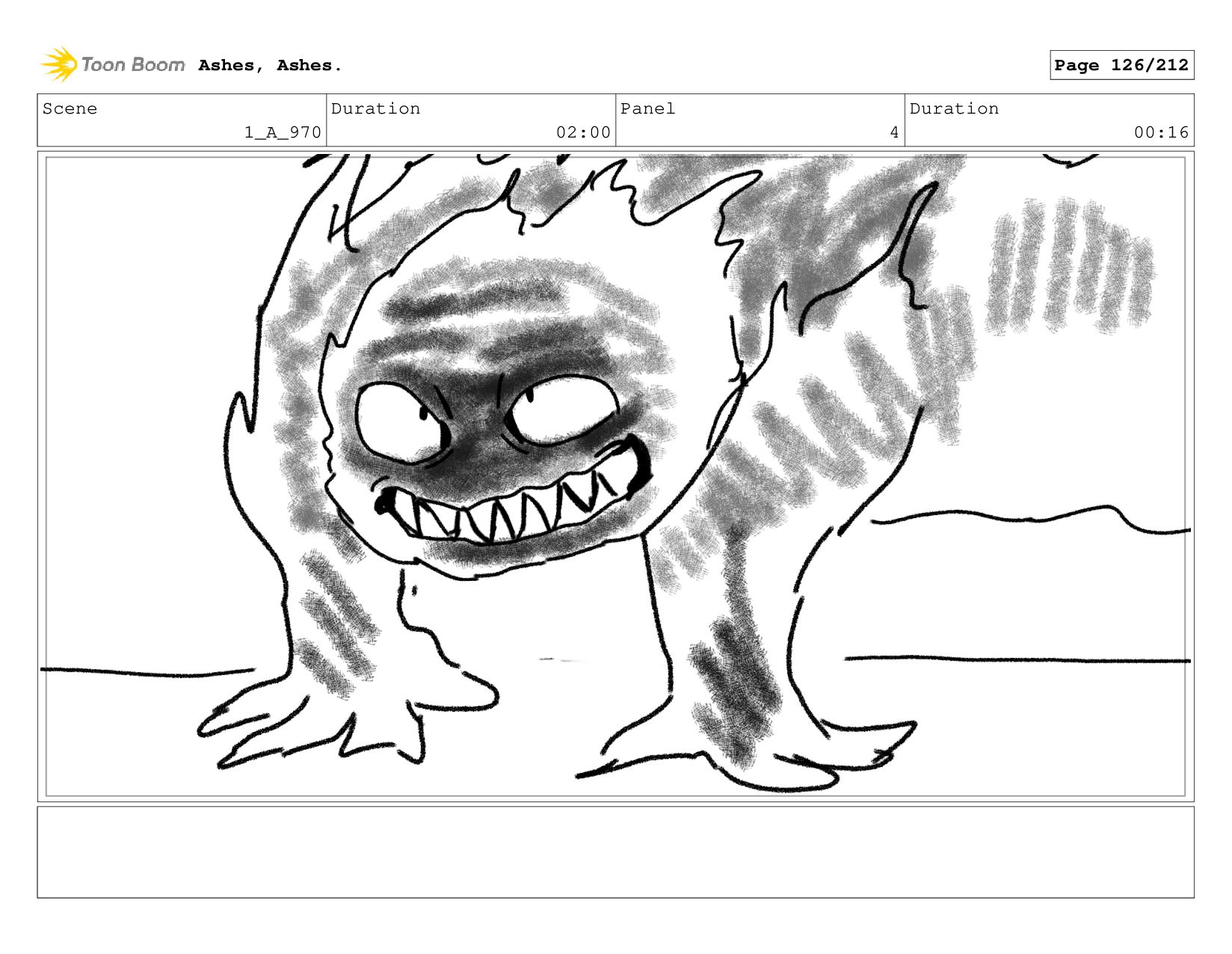Click the Toon Boom logo
Viewport: 1232px width, 954px height.
coord(112,64)
